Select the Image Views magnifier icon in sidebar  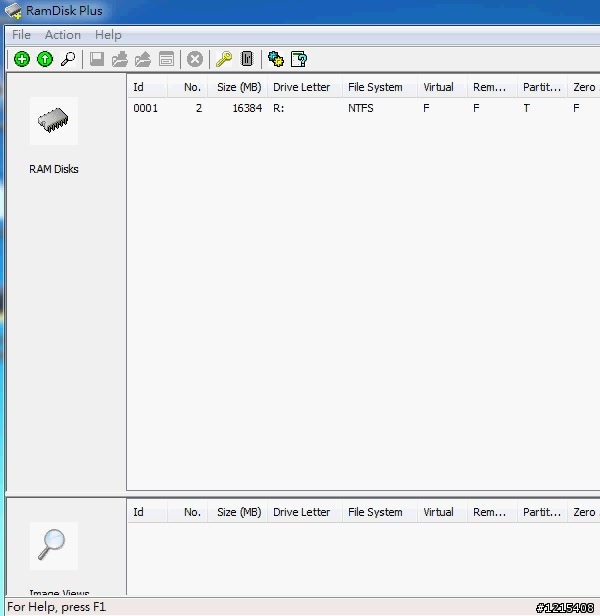pos(54,546)
